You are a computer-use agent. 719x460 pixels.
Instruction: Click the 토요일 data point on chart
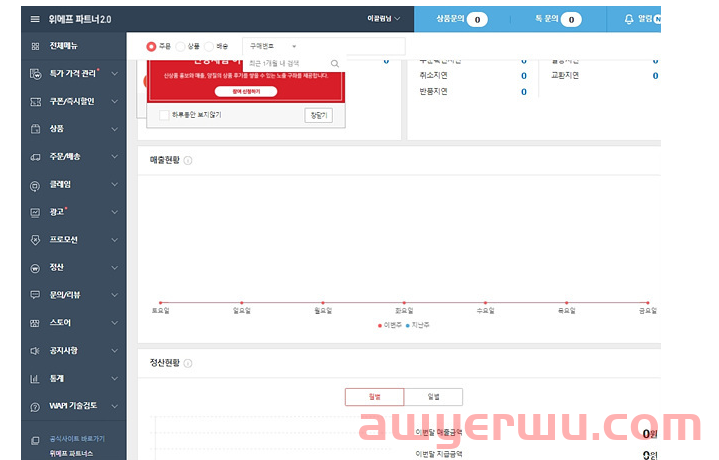point(160,303)
